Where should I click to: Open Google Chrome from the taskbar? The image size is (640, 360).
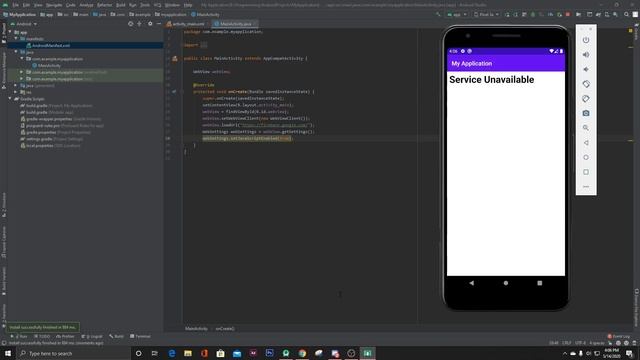pyautogui.click(x=302, y=353)
